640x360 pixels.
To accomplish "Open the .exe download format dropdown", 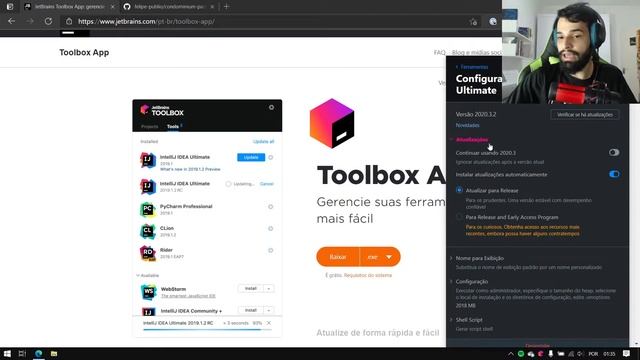I will [x=380, y=257].
